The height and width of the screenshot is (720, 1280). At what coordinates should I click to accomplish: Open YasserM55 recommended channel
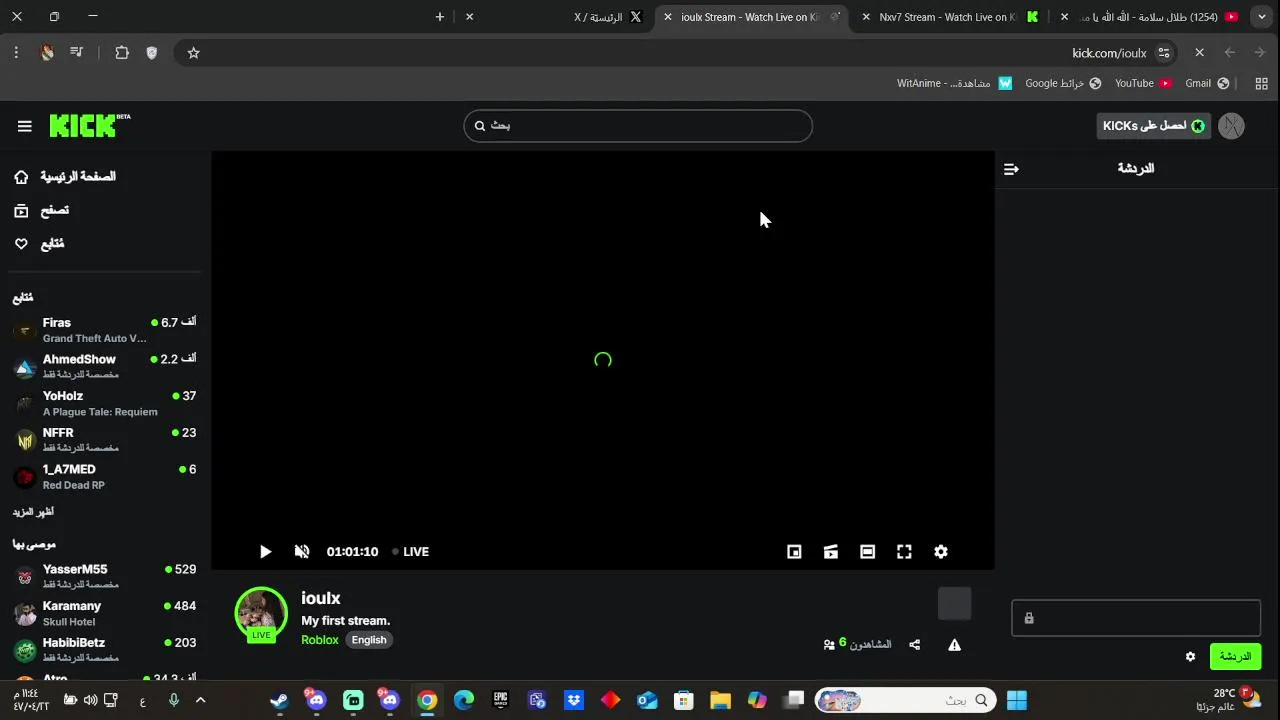point(104,576)
